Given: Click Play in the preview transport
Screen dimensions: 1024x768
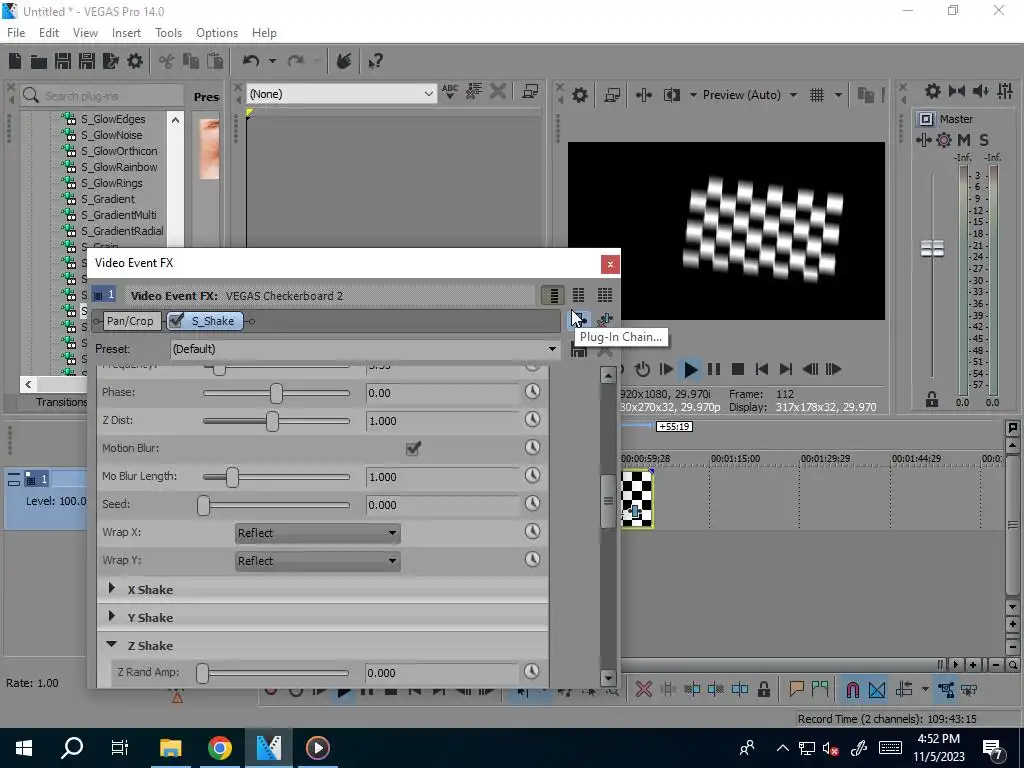Looking at the screenshot, I should 690,370.
